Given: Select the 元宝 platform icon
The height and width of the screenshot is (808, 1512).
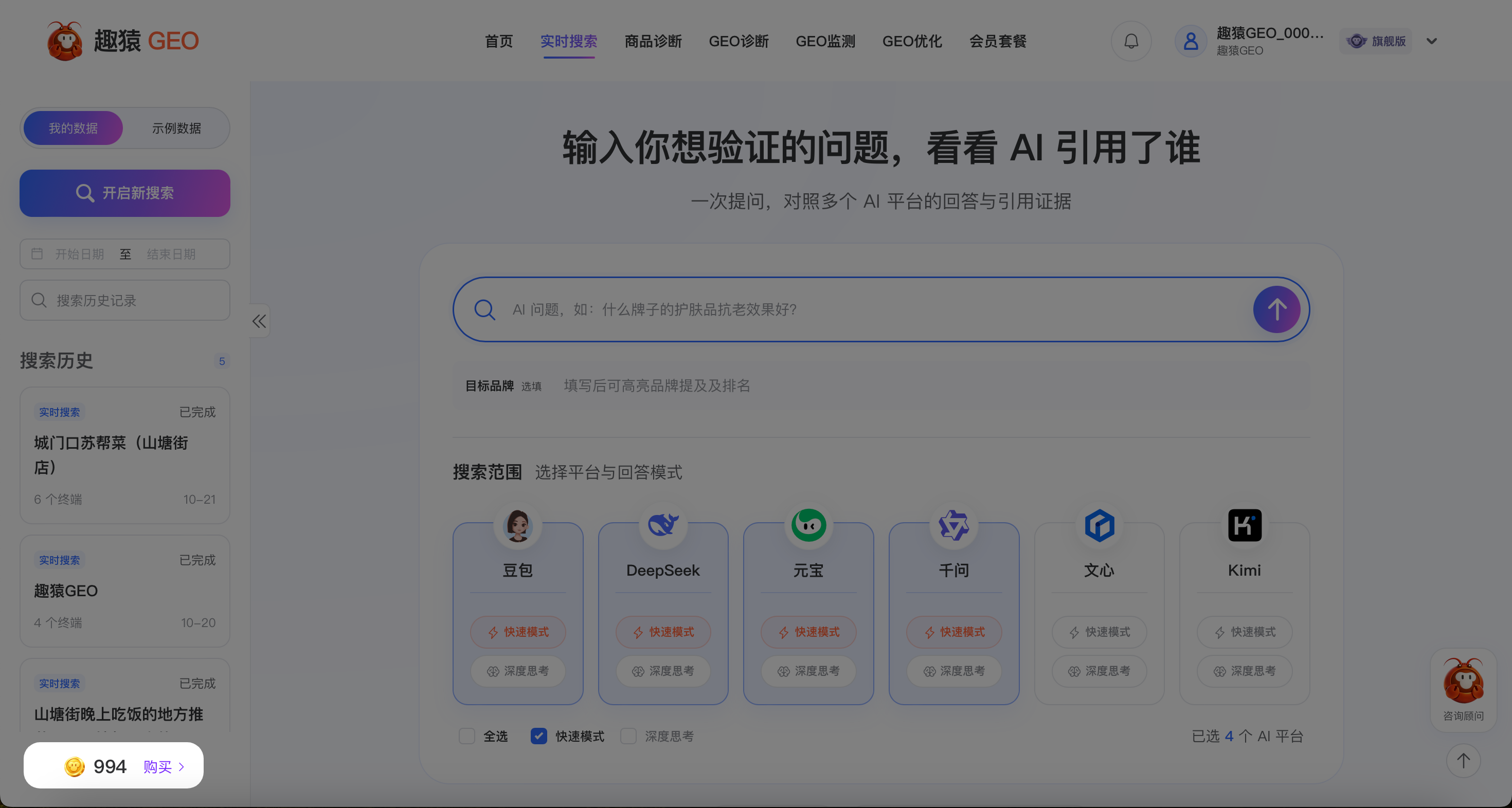Looking at the screenshot, I should click(x=808, y=525).
